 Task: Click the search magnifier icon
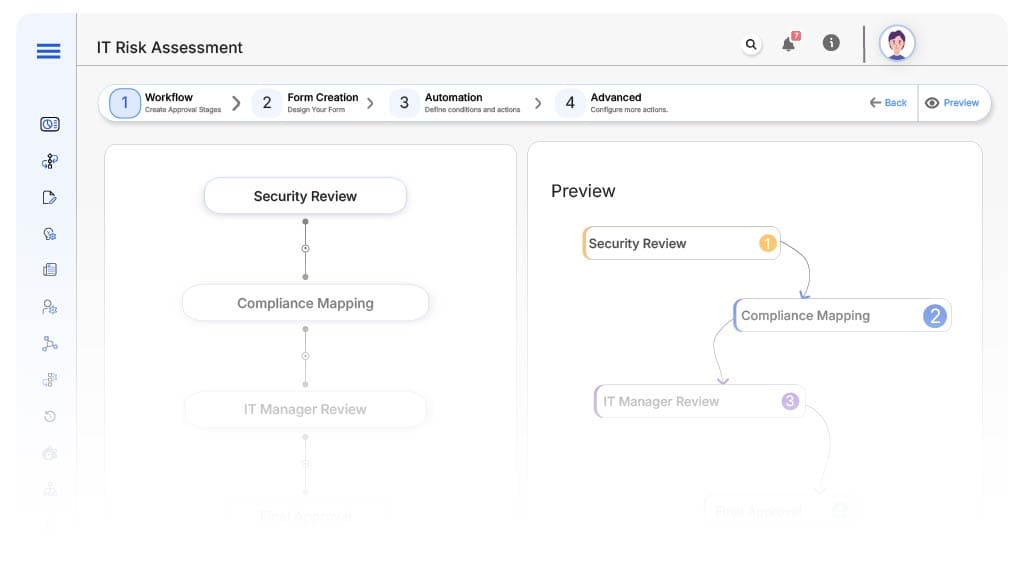click(751, 44)
